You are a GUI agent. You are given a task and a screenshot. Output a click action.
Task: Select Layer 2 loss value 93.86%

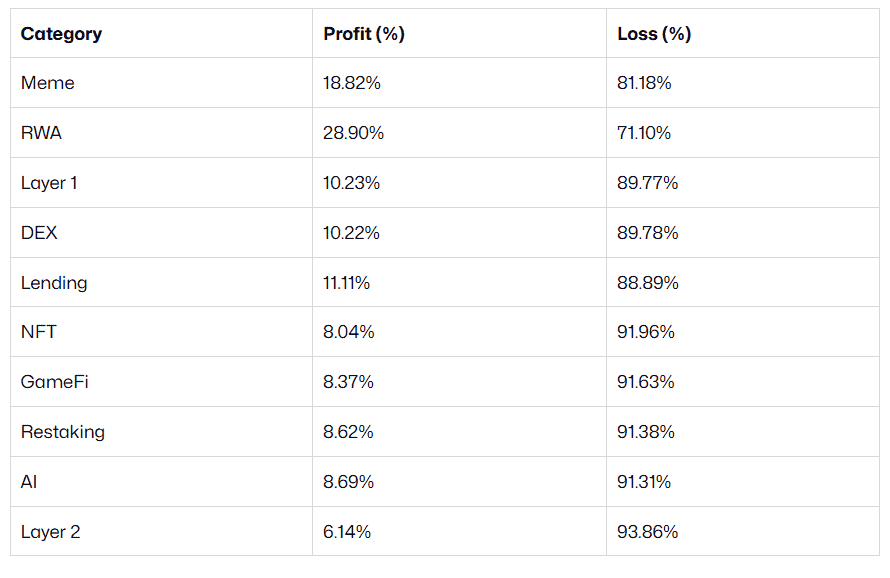pyautogui.click(x=648, y=532)
